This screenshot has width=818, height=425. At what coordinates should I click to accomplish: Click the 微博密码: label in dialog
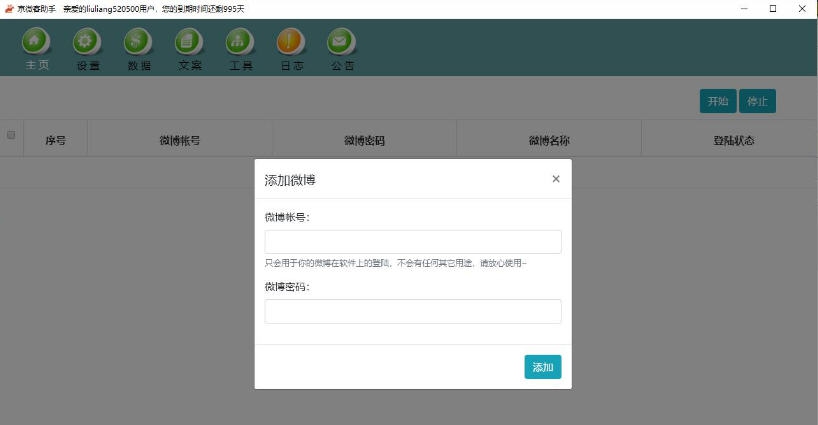click(x=287, y=287)
